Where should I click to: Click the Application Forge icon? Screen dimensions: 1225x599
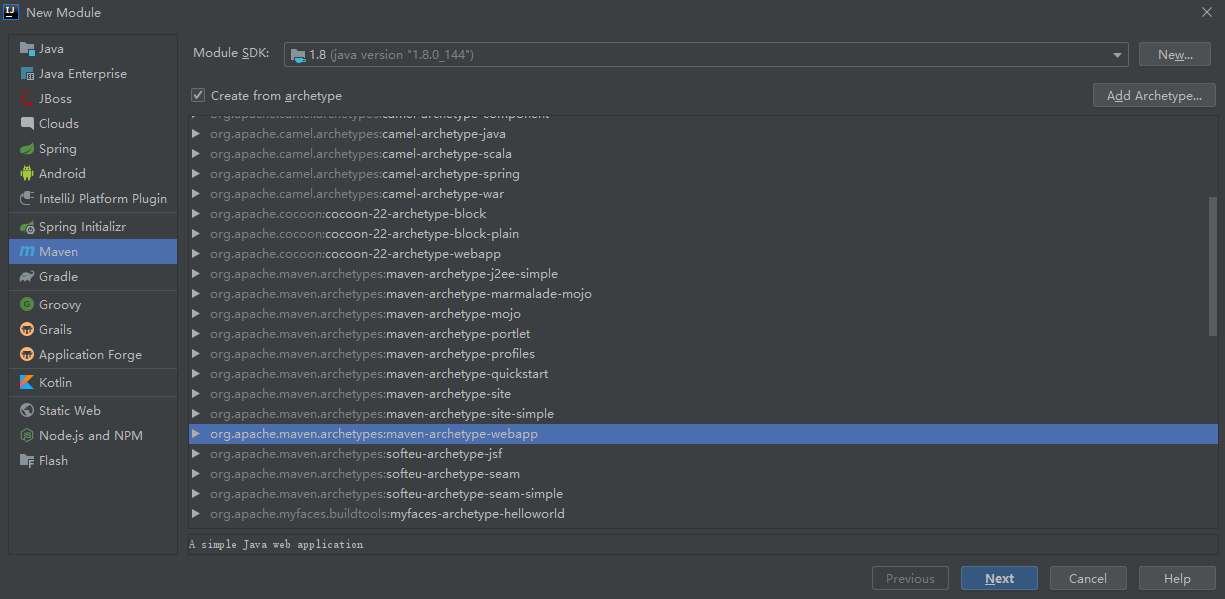coord(27,355)
